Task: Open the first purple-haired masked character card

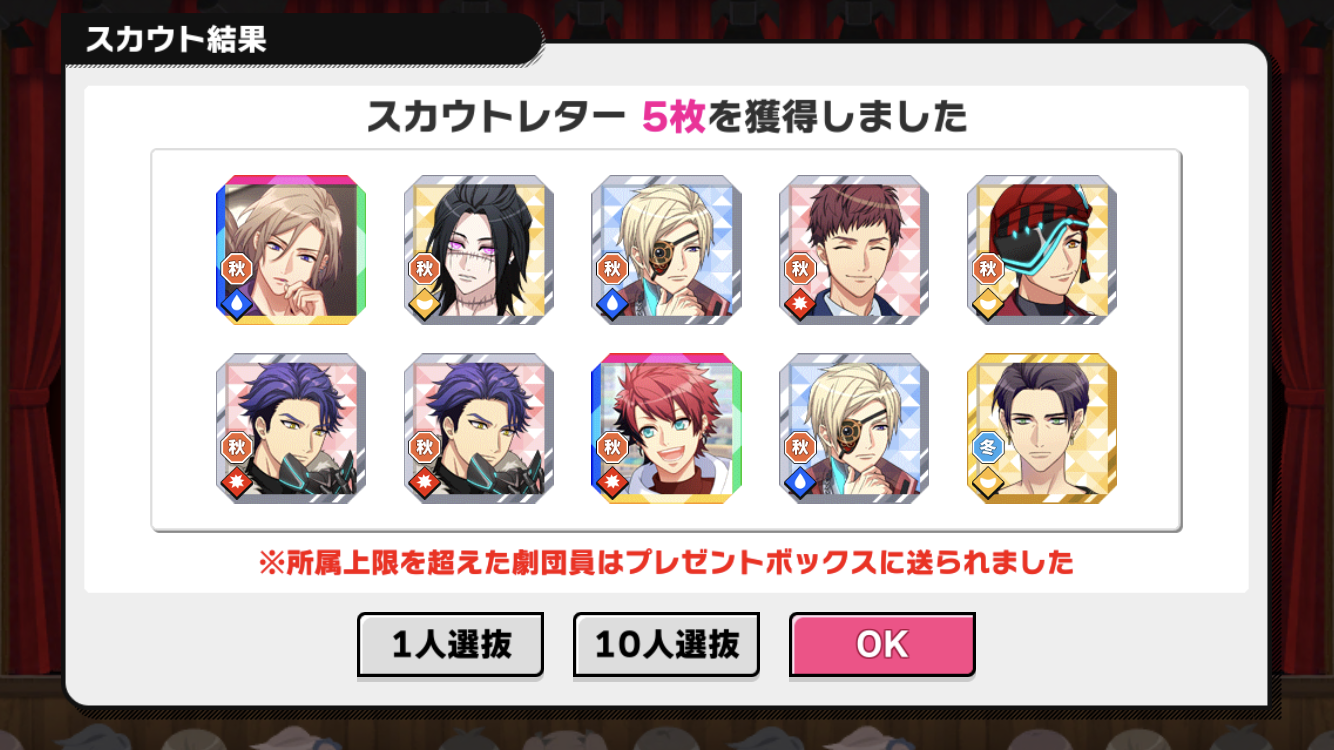Action: (x=291, y=428)
